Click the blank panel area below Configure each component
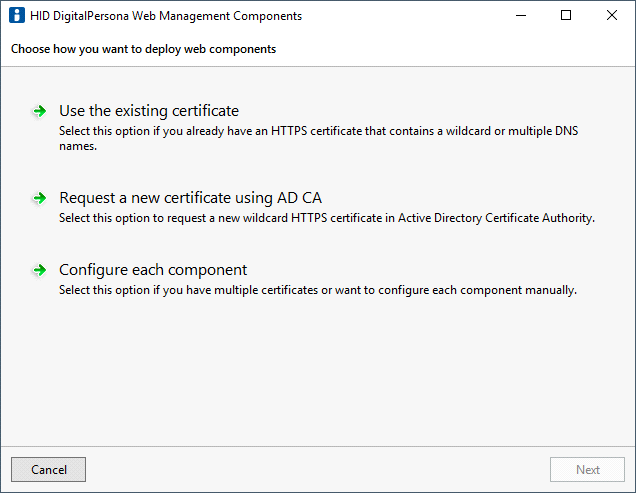Screen dimensions: 636x493 click(x=318, y=370)
